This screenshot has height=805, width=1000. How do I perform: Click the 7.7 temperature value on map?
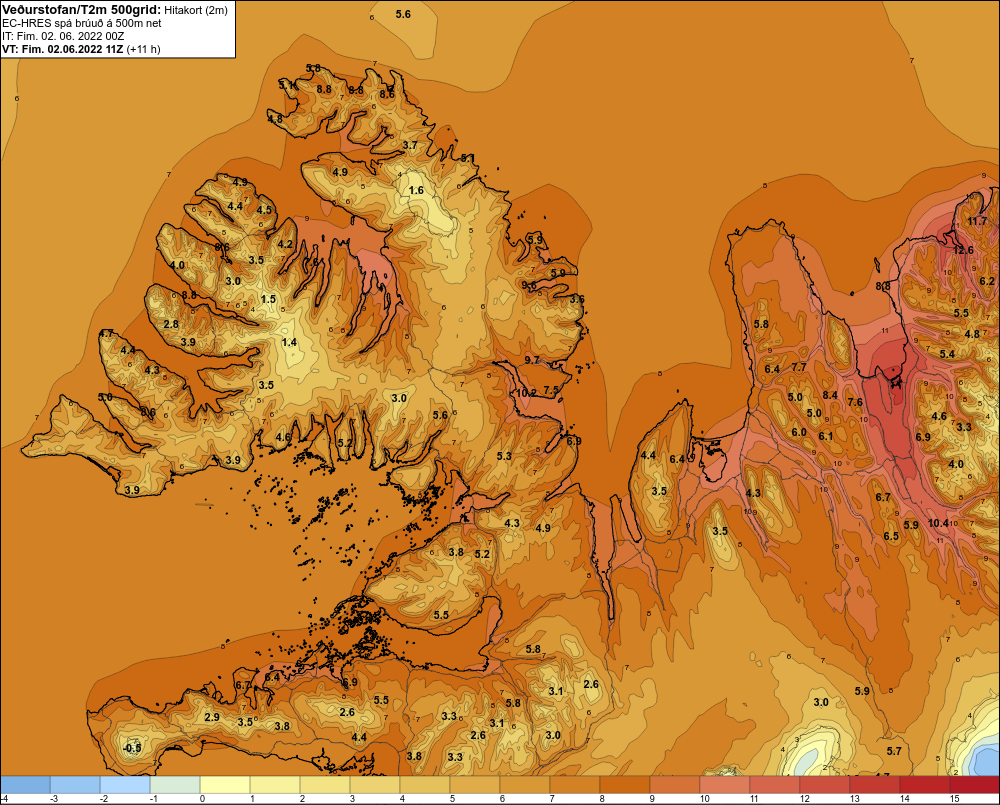[799, 367]
